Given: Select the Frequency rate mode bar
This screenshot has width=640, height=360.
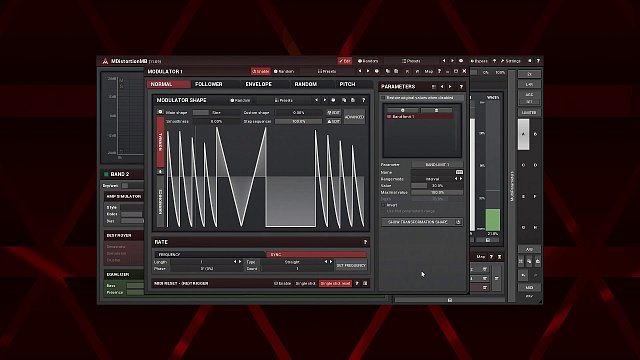Looking at the screenshot, I should pyautogui.click(x=210, y=254).
